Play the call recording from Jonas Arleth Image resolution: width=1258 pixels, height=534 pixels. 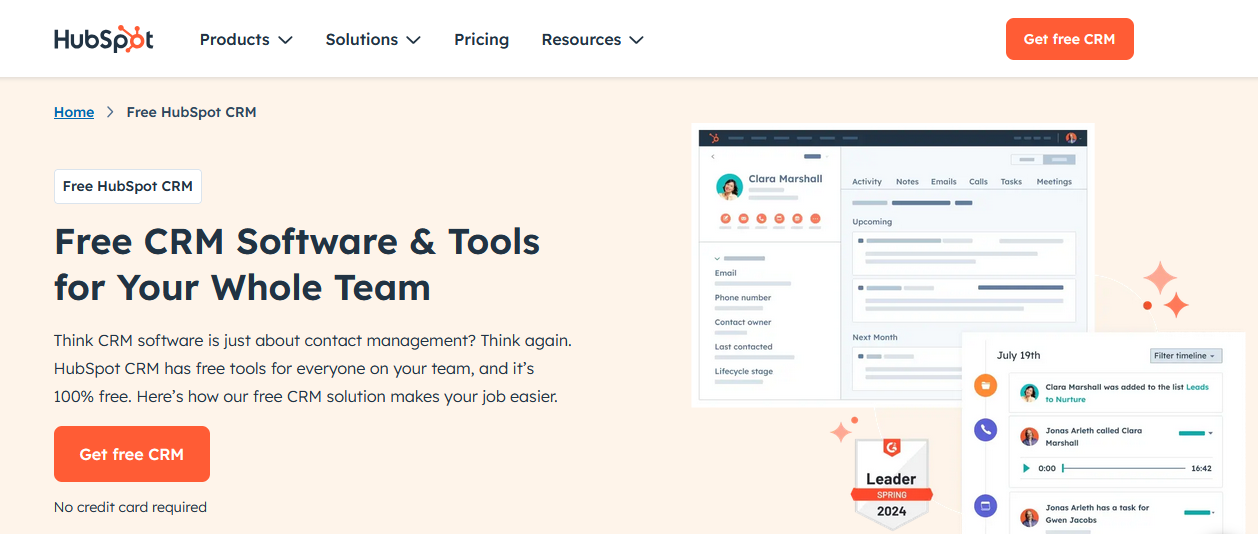(1026, 468)
